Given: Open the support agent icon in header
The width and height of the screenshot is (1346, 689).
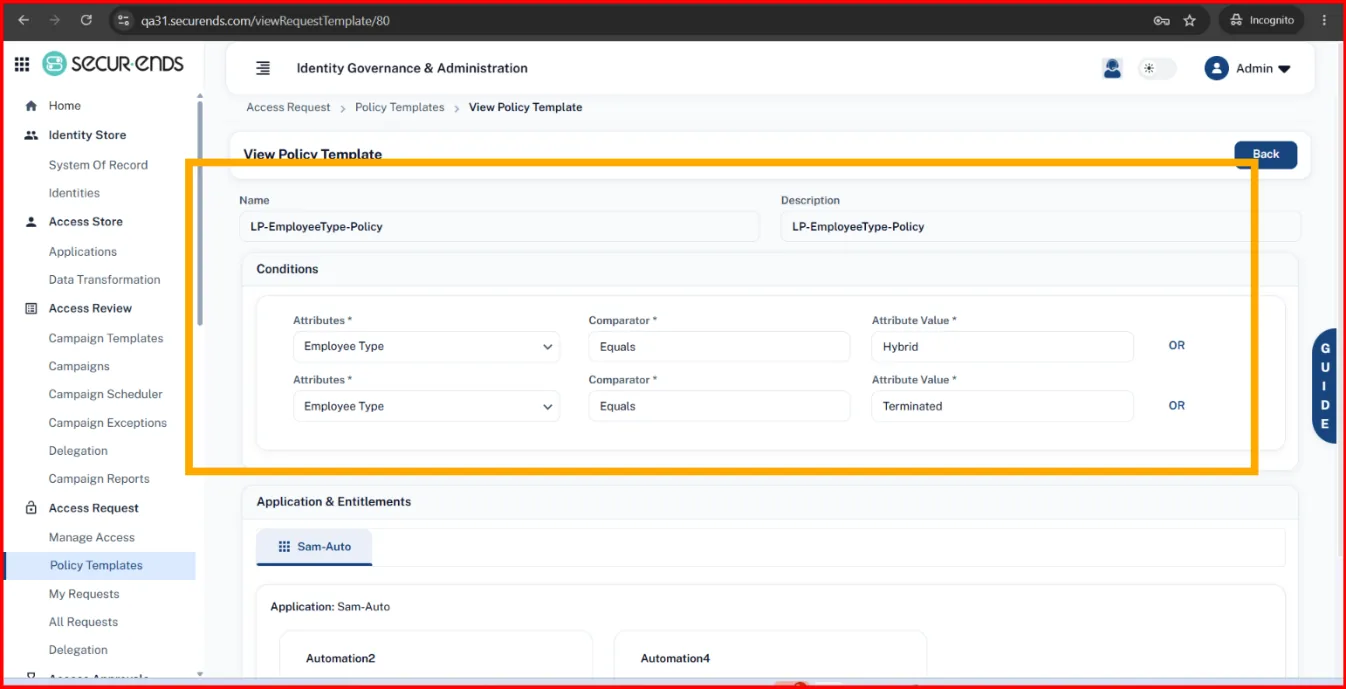Looking at the screenshot, I should pos(1112,68).
